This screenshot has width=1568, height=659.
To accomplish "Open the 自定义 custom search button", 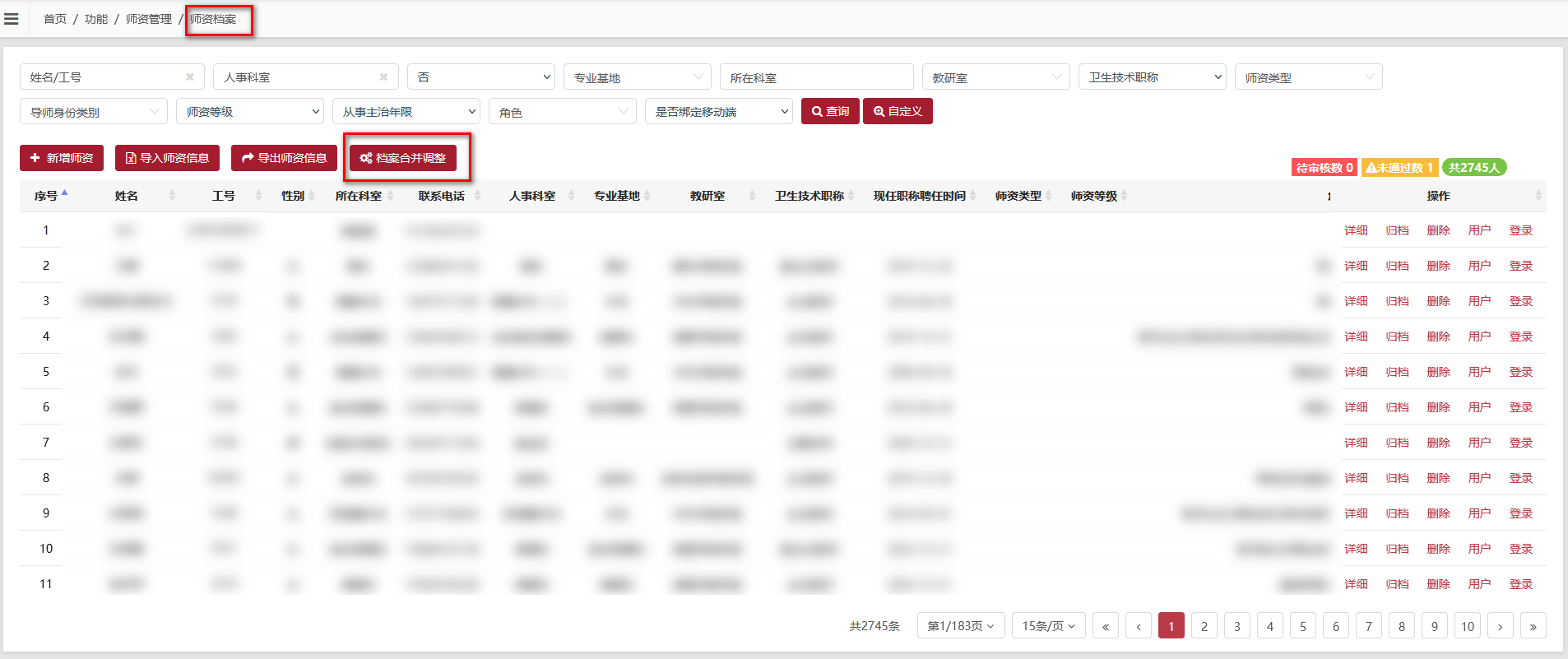I will pyautogui.click(x=898, y=111).
